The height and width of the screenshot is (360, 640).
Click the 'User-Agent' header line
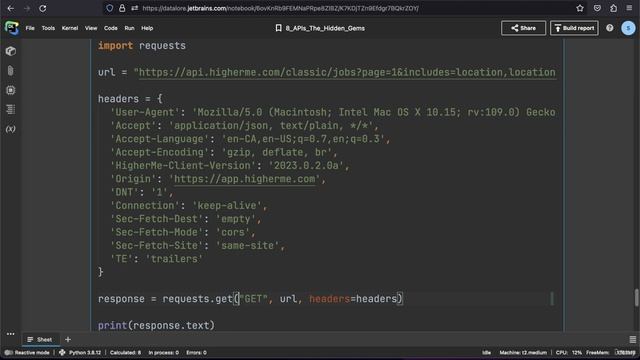(333, 112)
